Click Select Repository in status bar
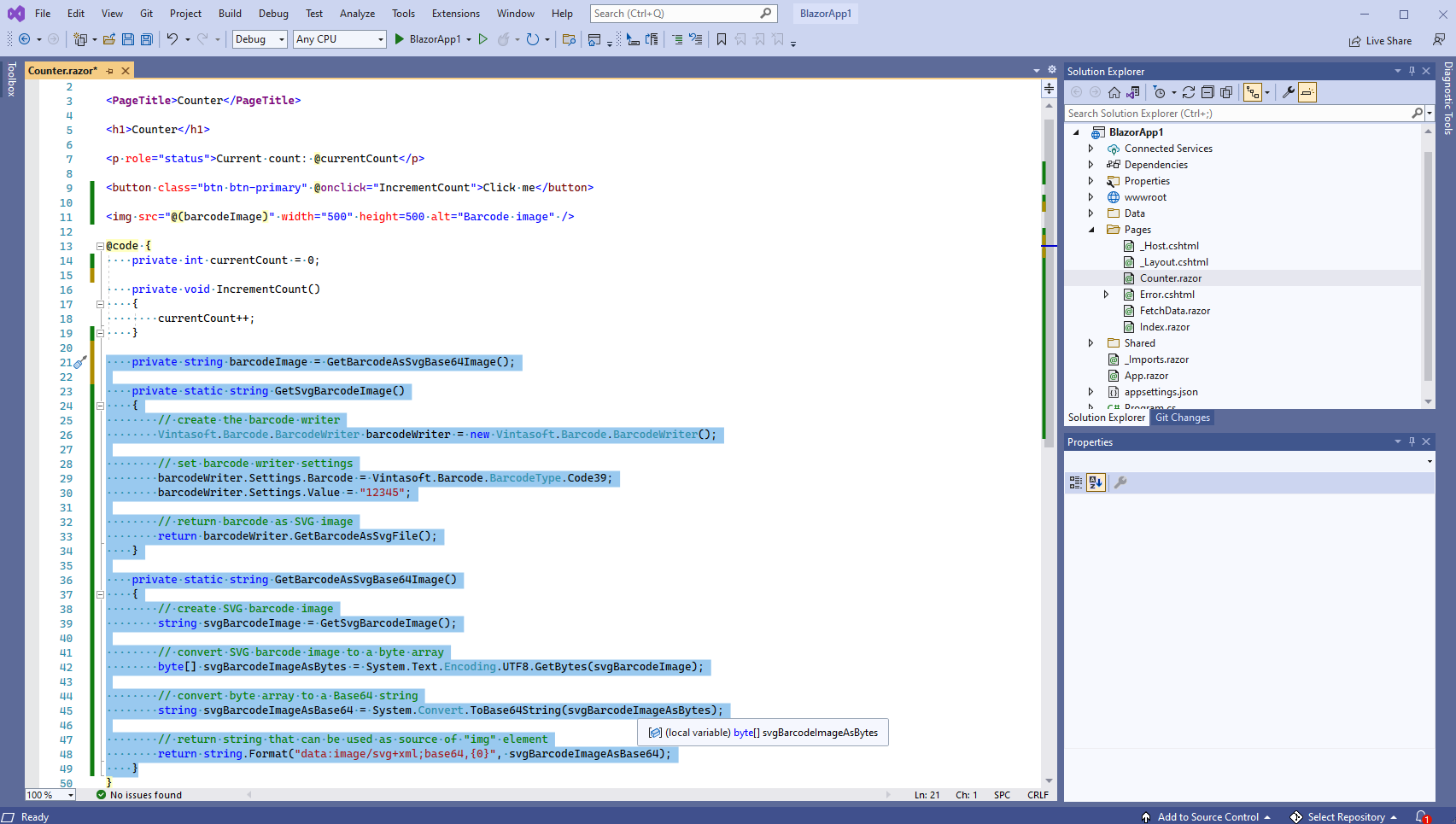This screenshot has width=1456, height=824. tap(1344, 817)
